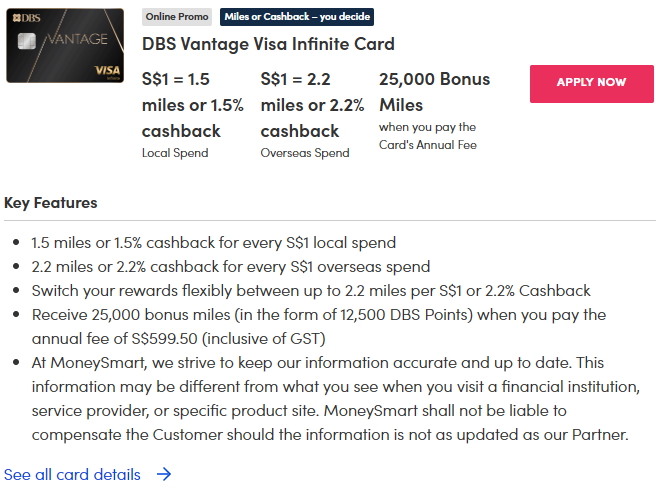Click the bullet about S$1 local spend
Screen dimensions: 656x492
coord(214,243)
